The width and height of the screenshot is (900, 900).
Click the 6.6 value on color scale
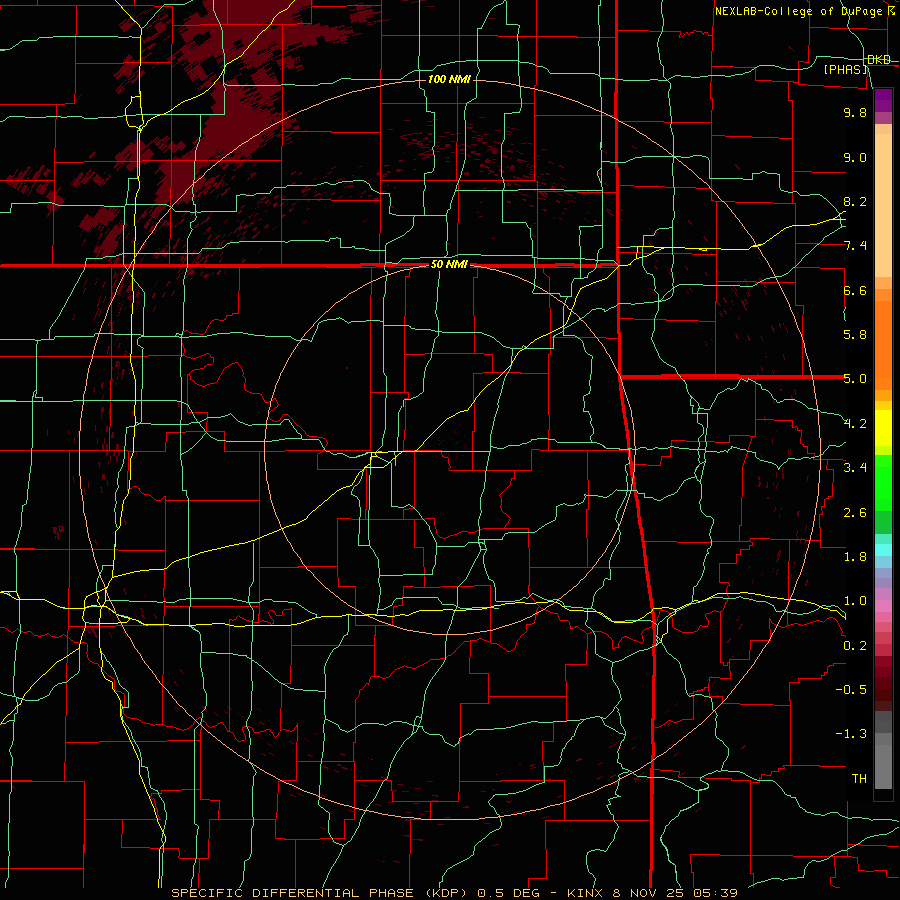(855, 290)
